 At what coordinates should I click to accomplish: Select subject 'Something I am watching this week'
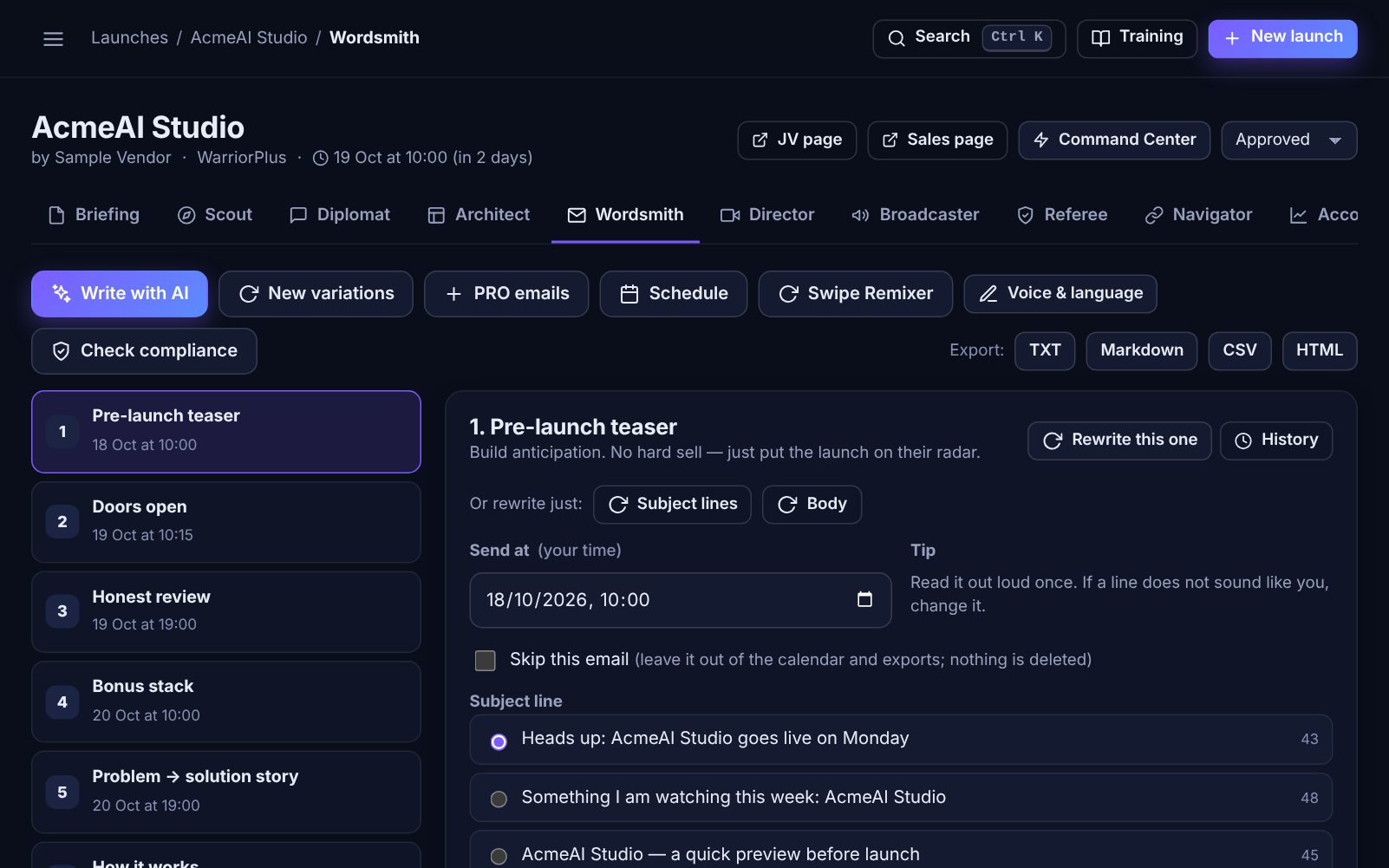[x=901, y=798]
